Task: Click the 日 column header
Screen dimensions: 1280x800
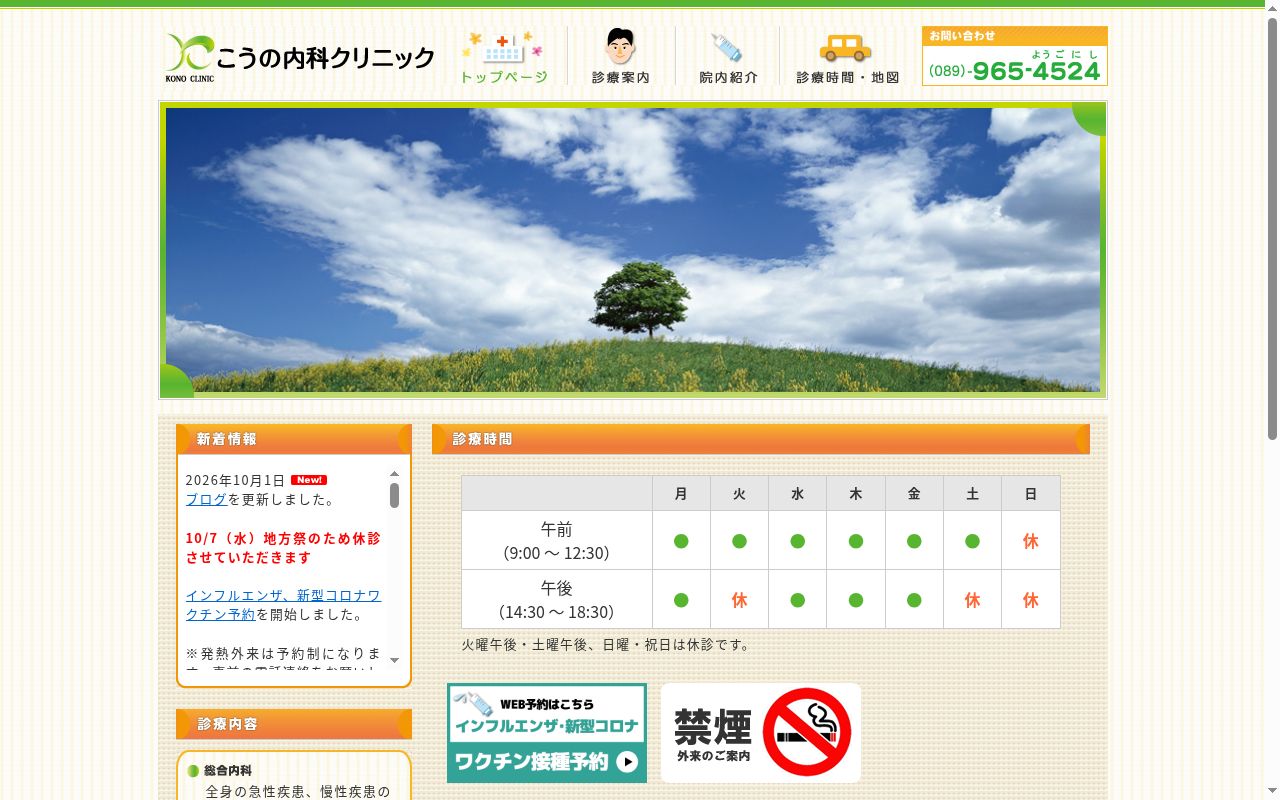Action: tap(1031, 494)
